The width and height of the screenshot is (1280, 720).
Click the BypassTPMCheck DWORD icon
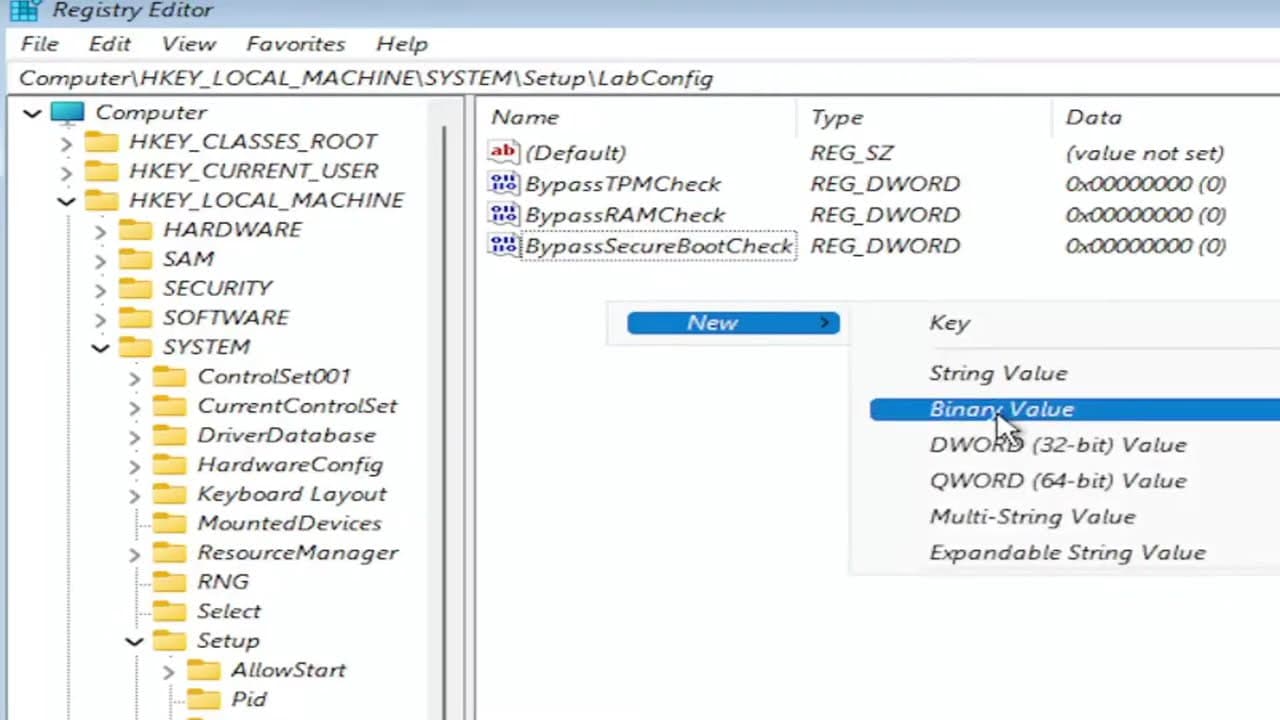click(503, 183)
